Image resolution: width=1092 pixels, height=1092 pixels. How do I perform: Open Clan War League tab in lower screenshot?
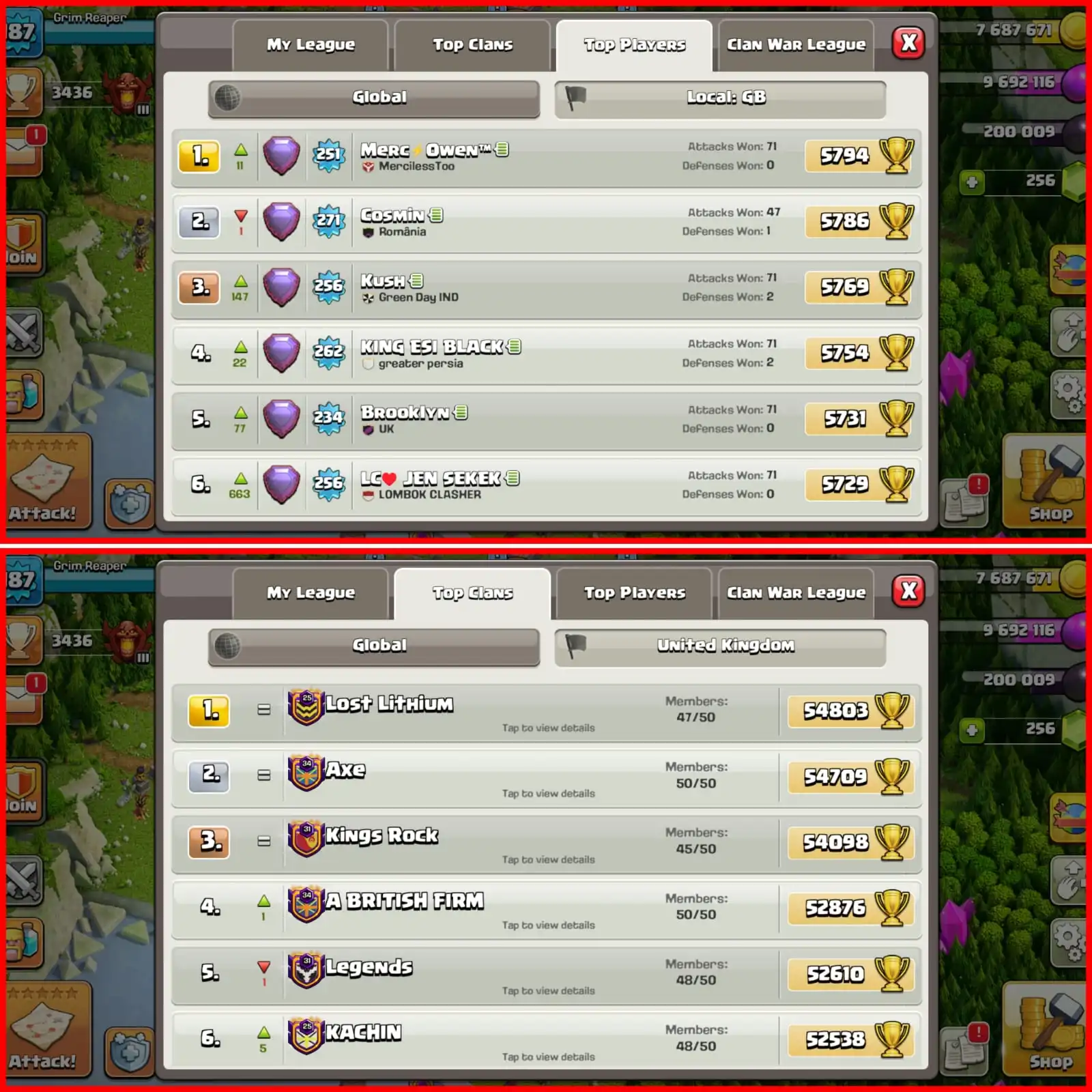(796, 593)
